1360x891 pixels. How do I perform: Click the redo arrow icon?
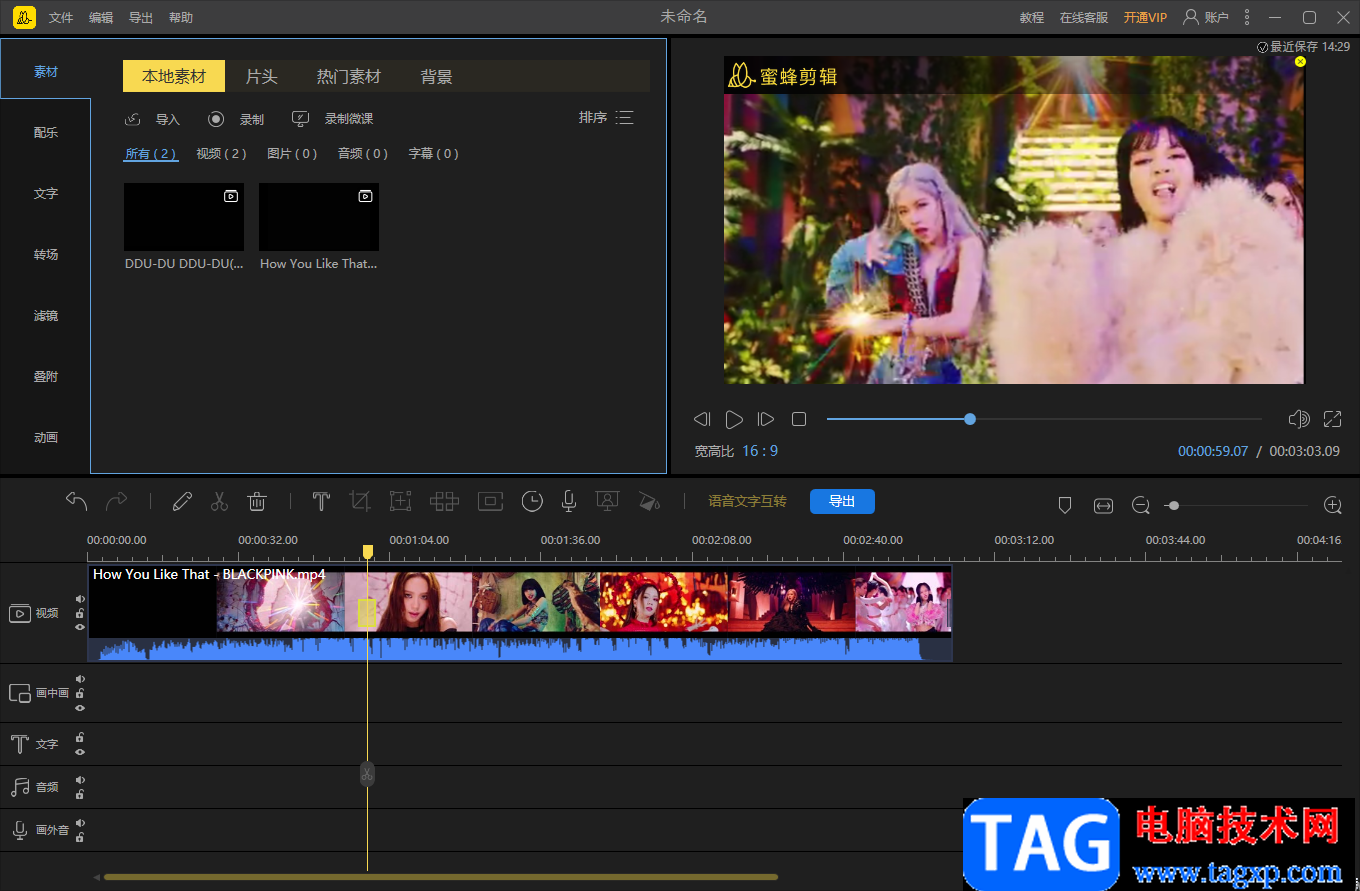117,501
